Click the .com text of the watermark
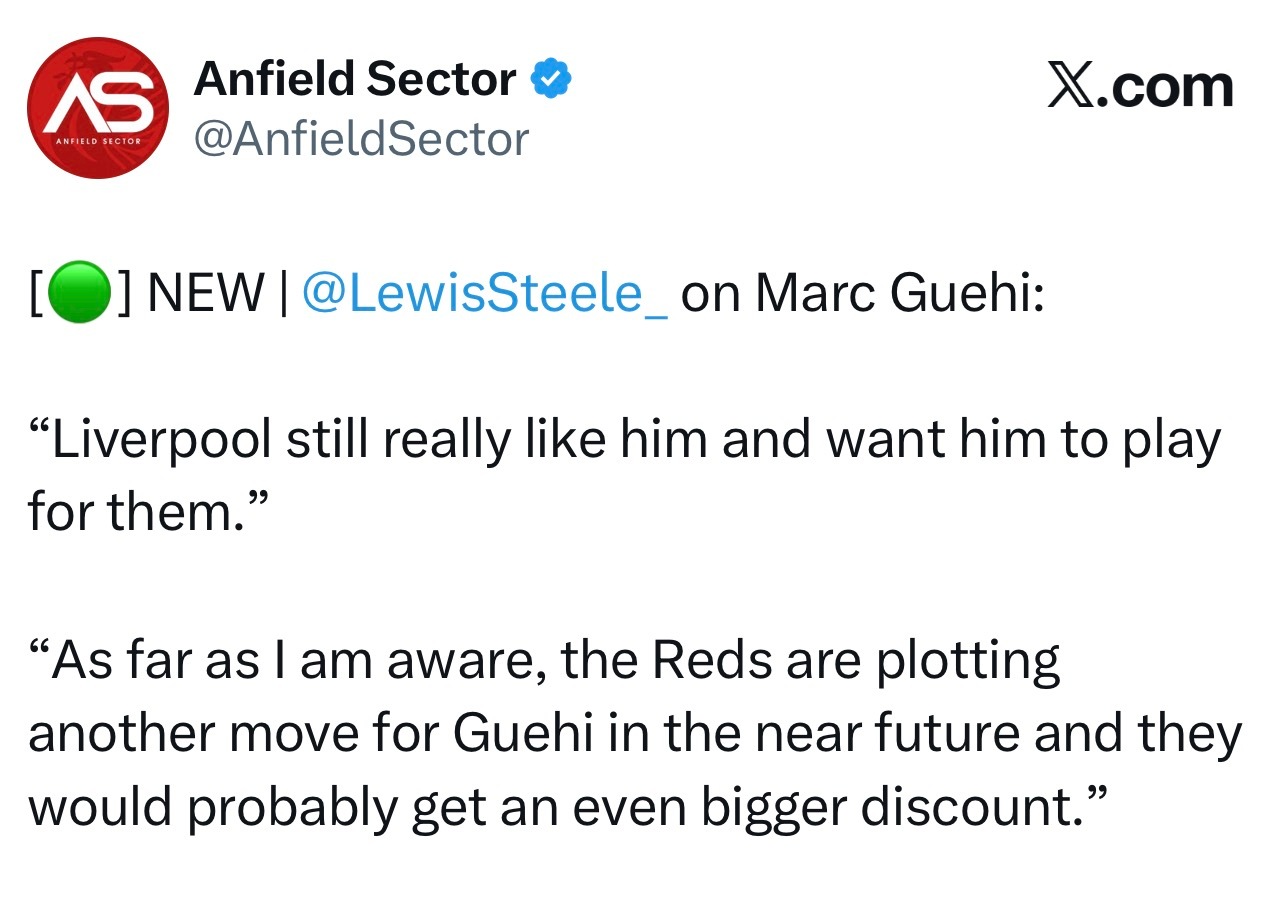Viewport: 1284px width, 903px height. click(x=1165, y=88)
